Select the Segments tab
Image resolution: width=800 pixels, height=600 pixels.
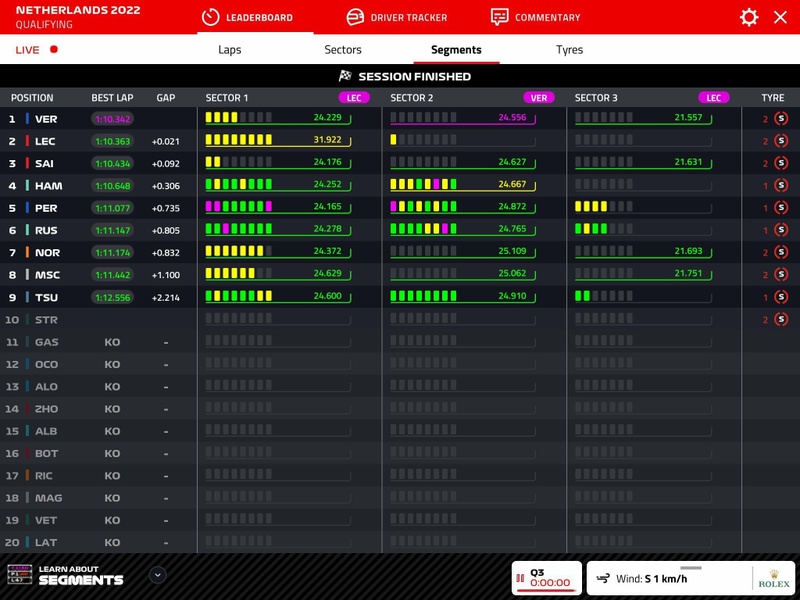pos(456,49)
